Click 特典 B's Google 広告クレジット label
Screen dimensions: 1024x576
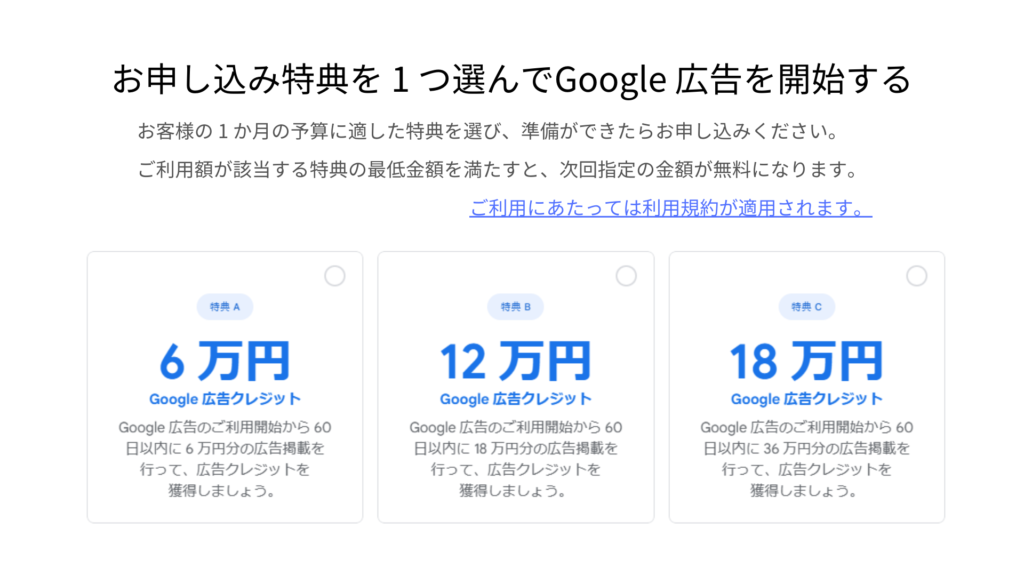(x=515, y=399)
